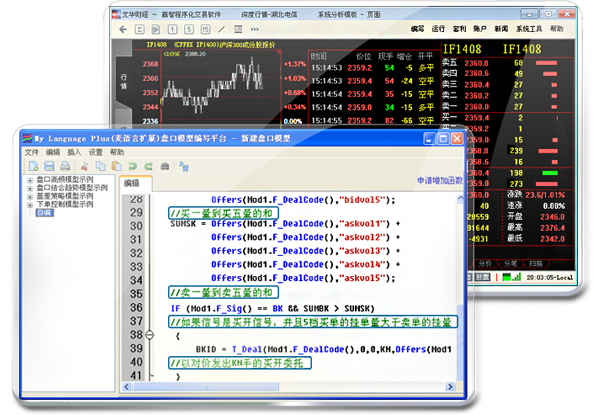
Task: Show more toolbar items via chevrons
Action: (x=255, y=29)
